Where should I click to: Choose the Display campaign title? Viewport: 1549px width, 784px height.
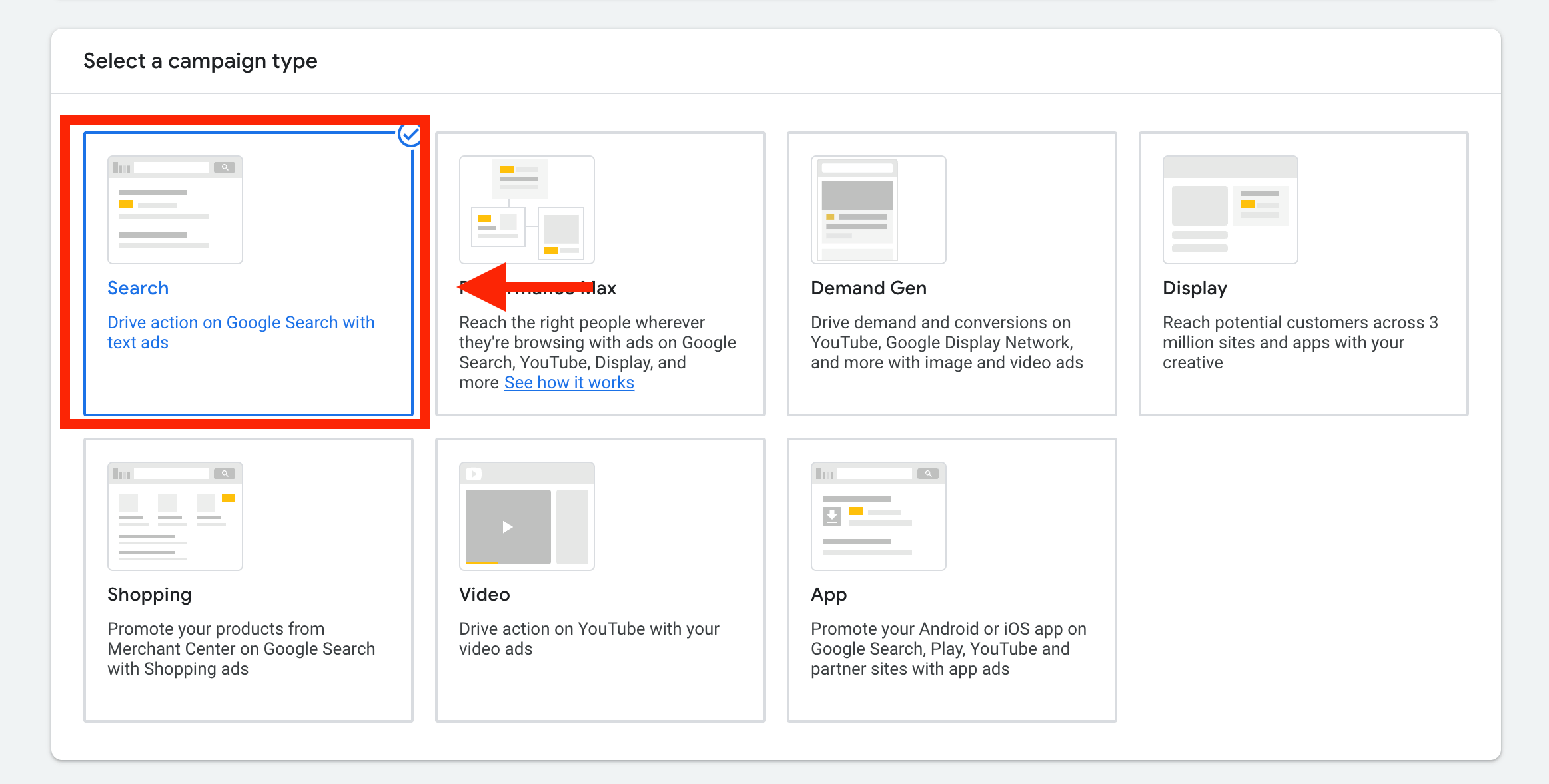tap(1195, 288)
